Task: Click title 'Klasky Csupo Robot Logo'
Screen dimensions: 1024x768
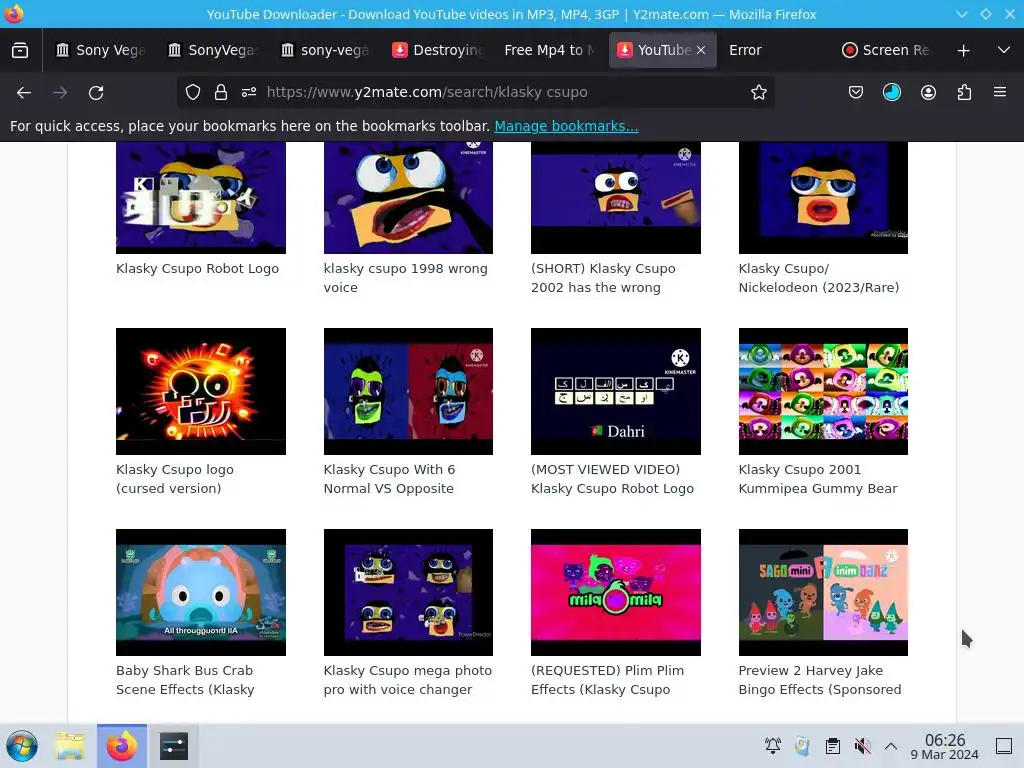Action: click(x=197, y=268)
